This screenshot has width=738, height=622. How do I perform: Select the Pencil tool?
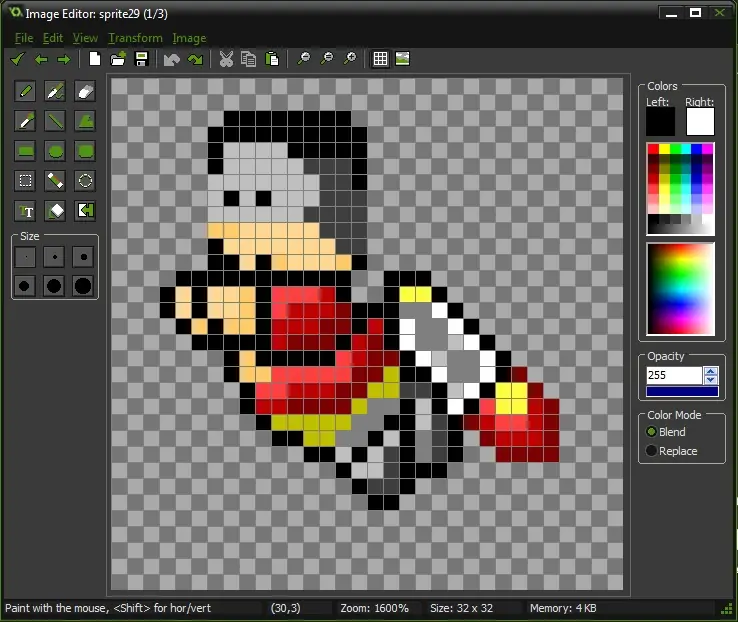pyautogui.click(x=25, y=91)
